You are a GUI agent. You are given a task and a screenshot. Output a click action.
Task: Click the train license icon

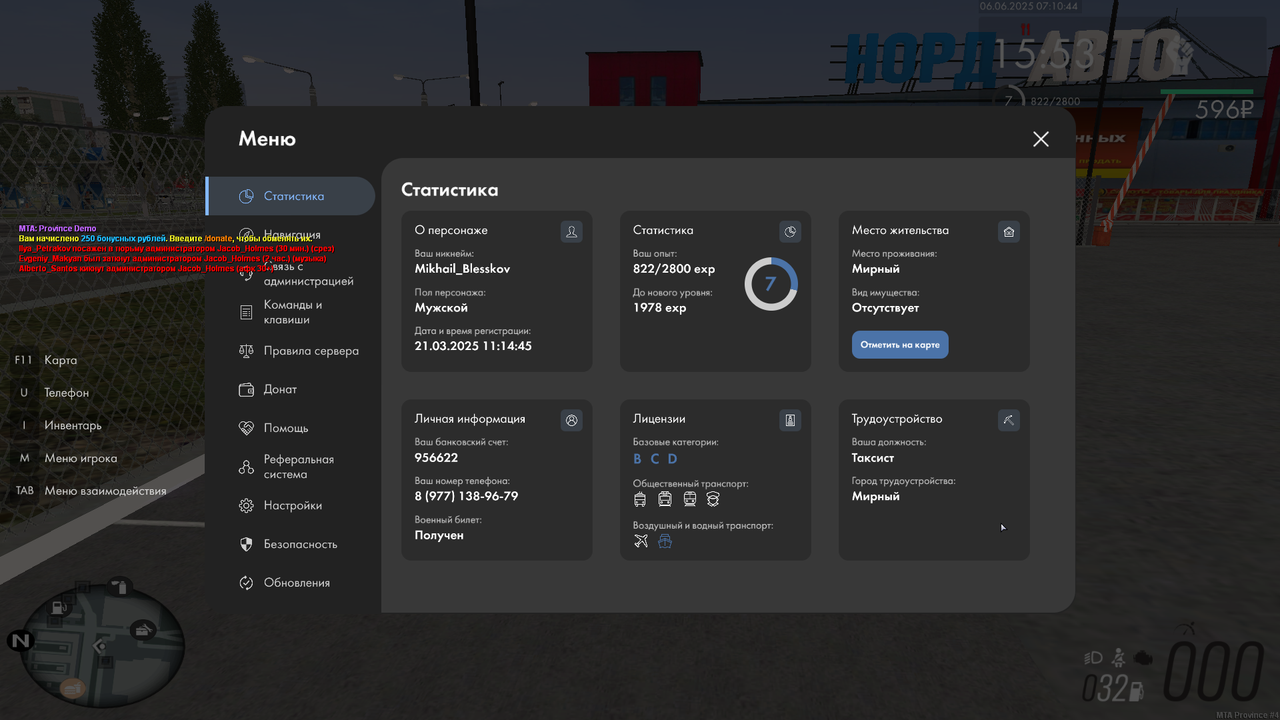click(x=689, y=499)
